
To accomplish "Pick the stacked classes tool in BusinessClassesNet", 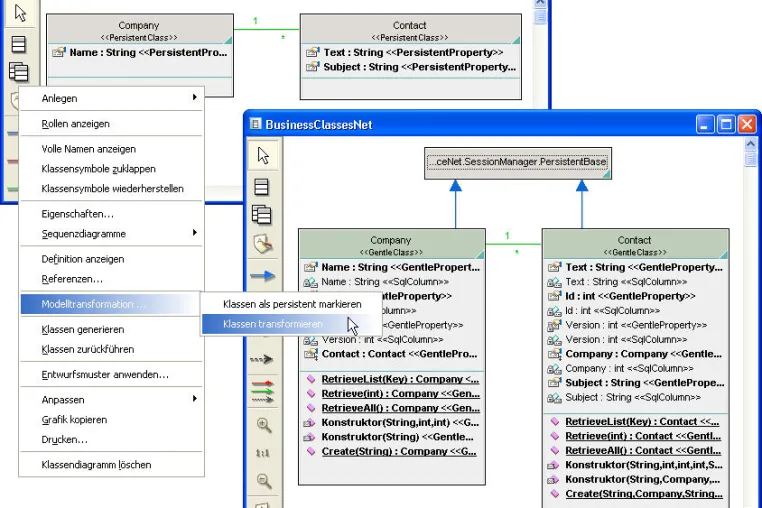I will tap(261, 215).
